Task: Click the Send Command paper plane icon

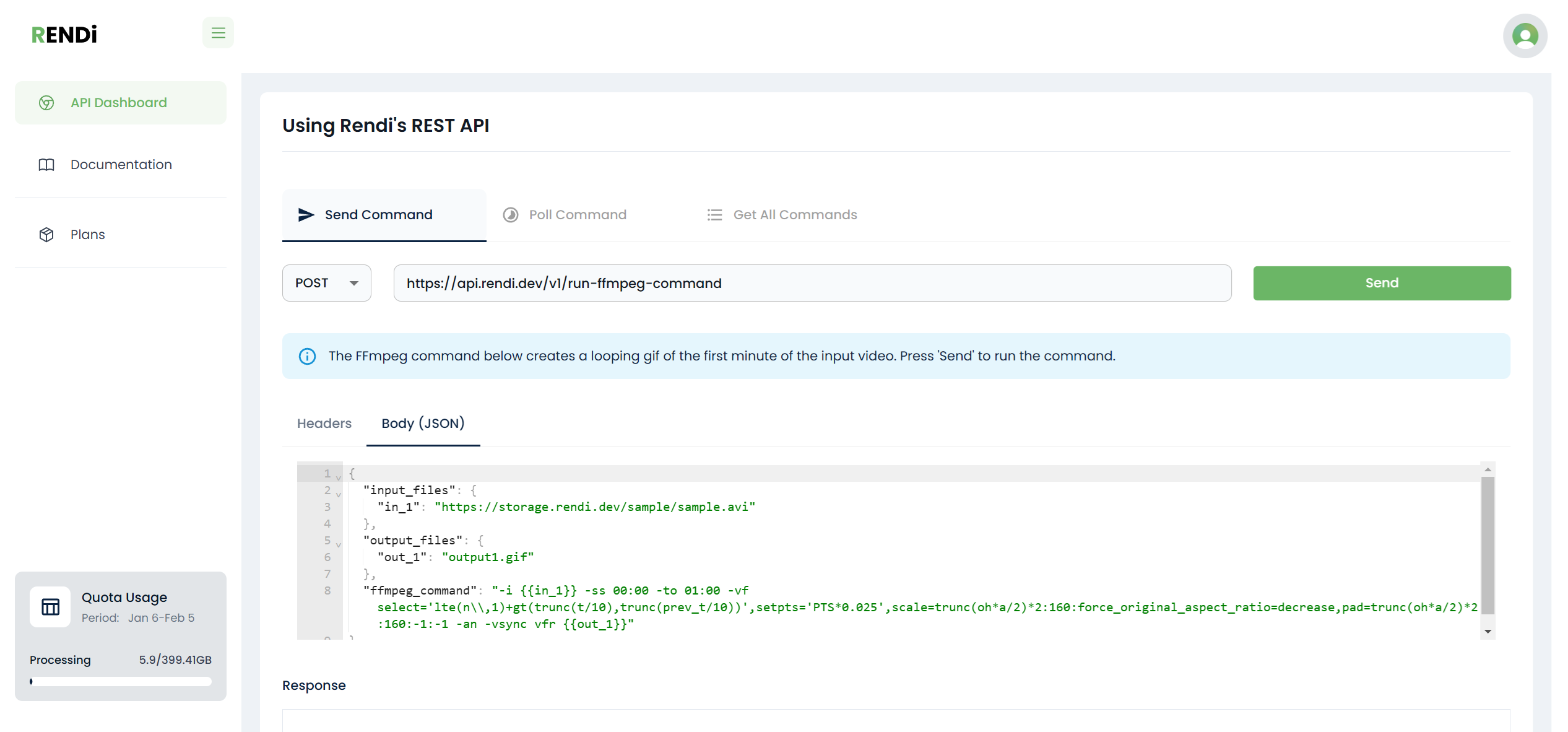Action: [x=306, y=215]
